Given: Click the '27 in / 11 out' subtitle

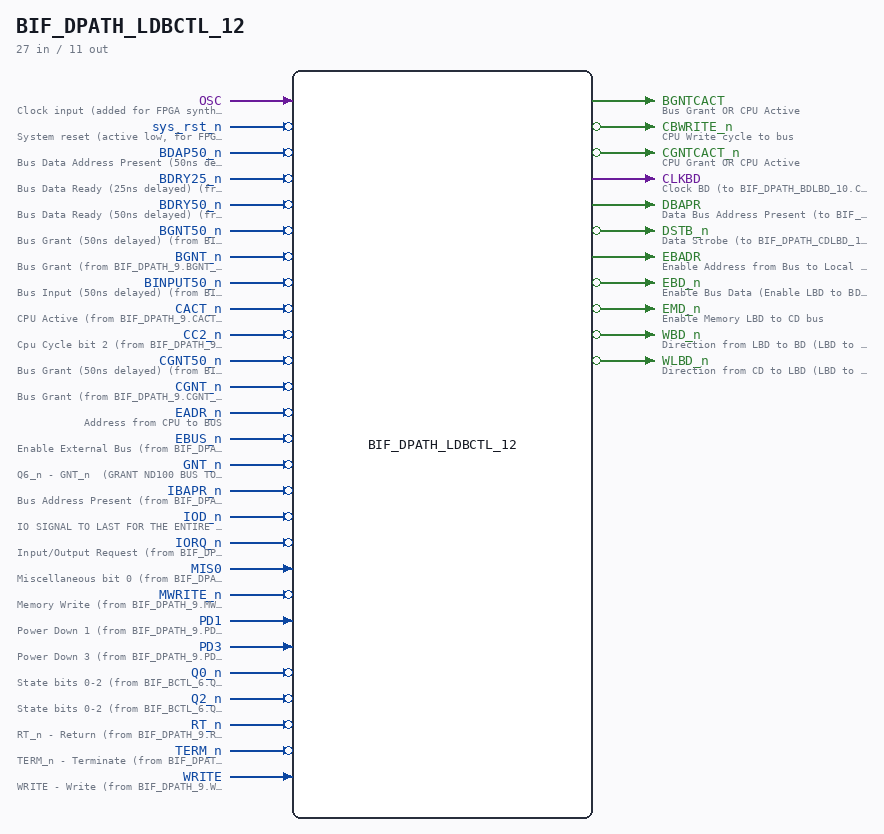Looking at the screenshot, I should (62, 49).
